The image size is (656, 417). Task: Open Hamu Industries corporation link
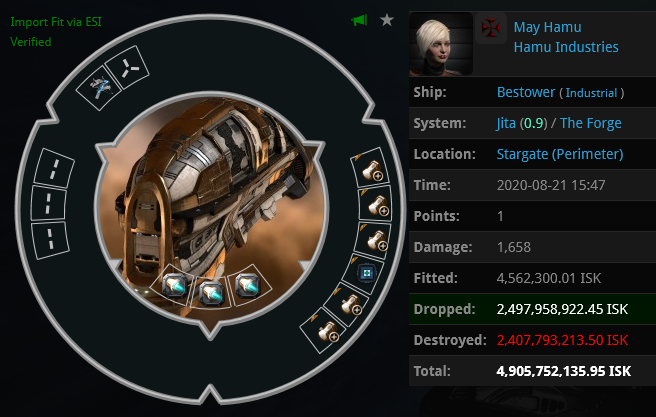point(566,47)
